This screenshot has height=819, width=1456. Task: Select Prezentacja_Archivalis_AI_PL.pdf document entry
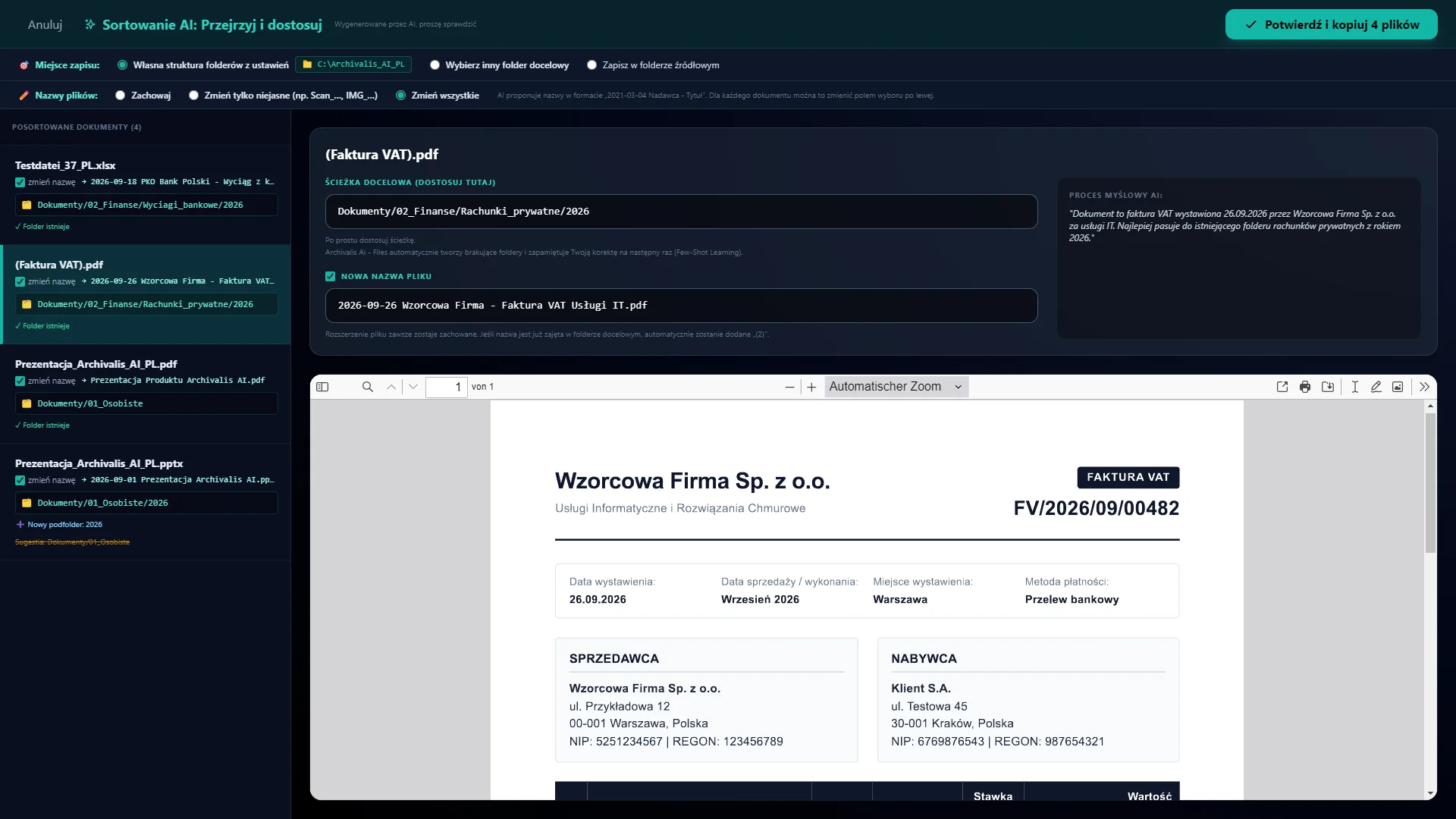coord(145,394)
